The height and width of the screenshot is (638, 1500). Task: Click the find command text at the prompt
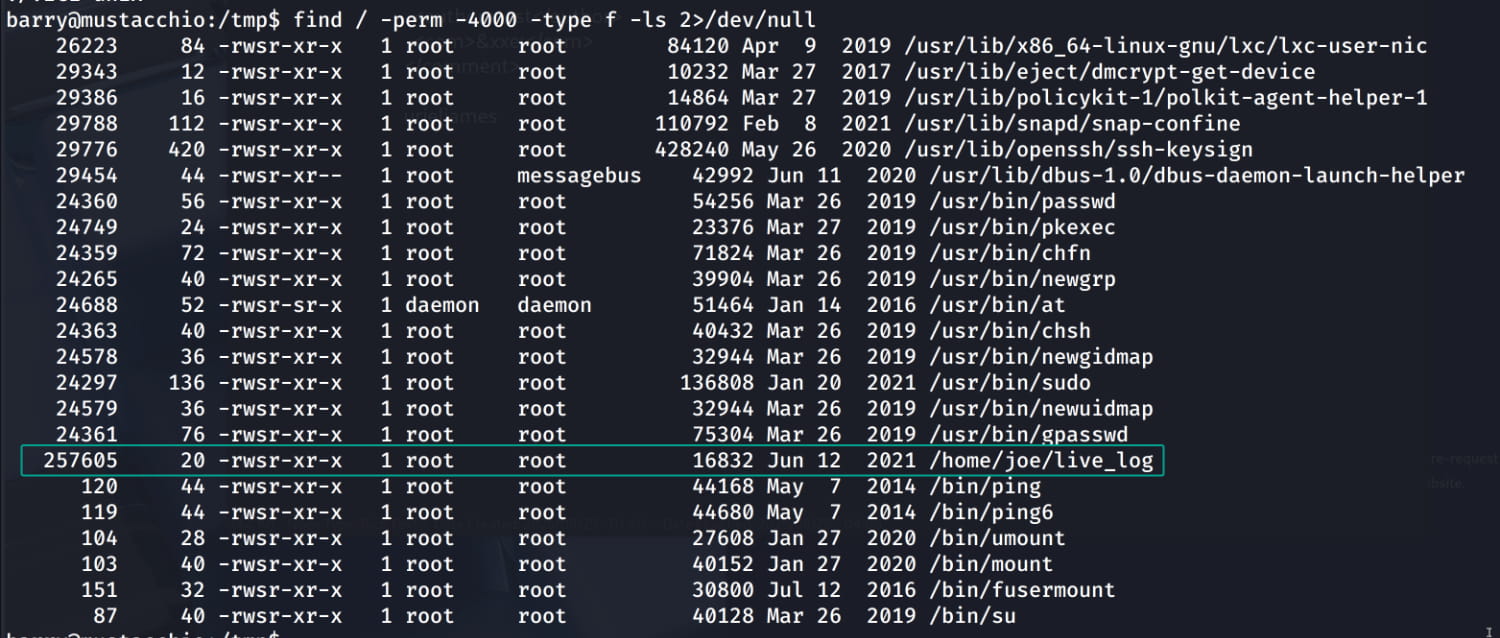tap(554, 19)
